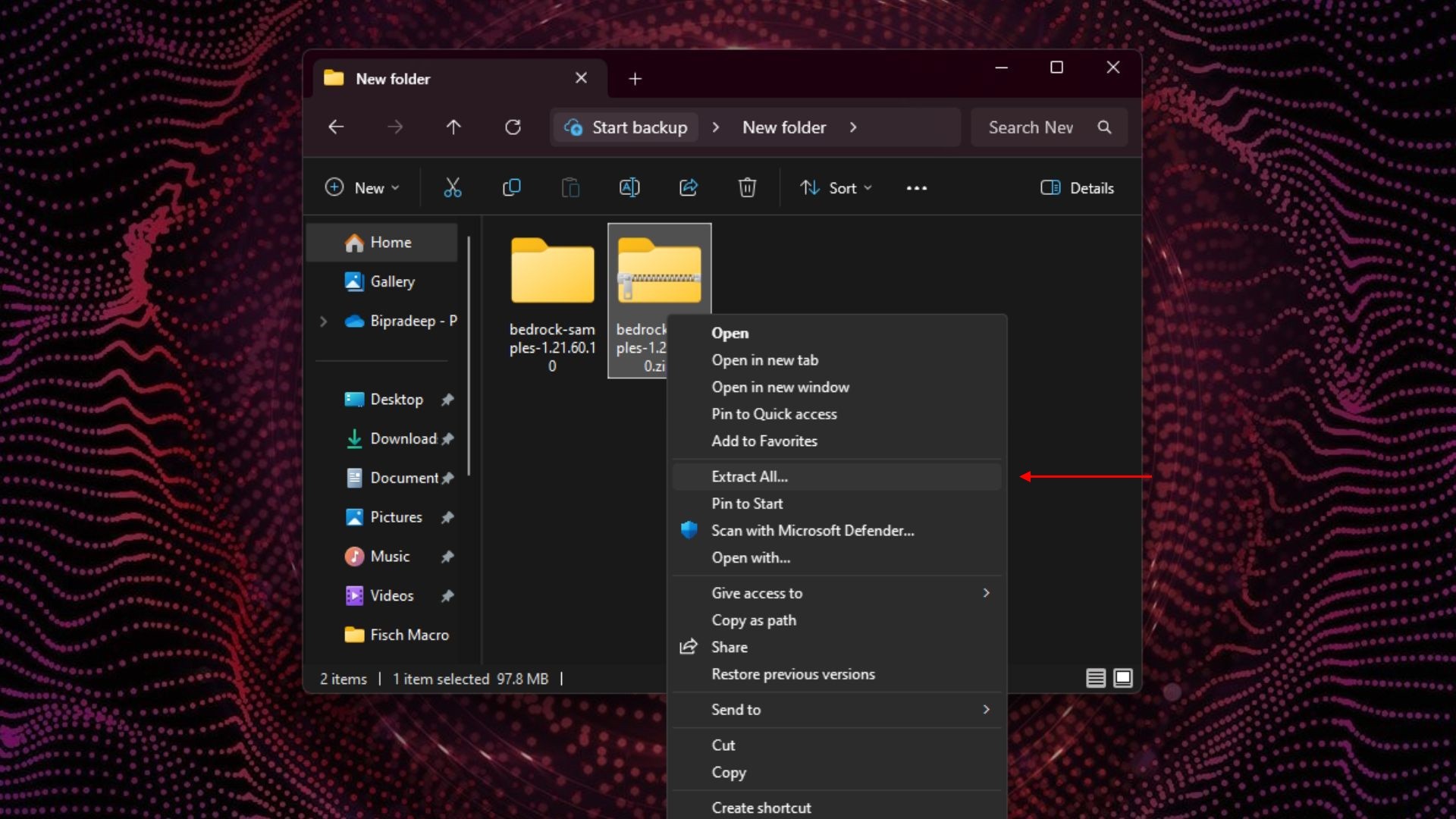Open the New dropdown menu
The width and height of the screenshot is (1456, 819).
point(362,188)
